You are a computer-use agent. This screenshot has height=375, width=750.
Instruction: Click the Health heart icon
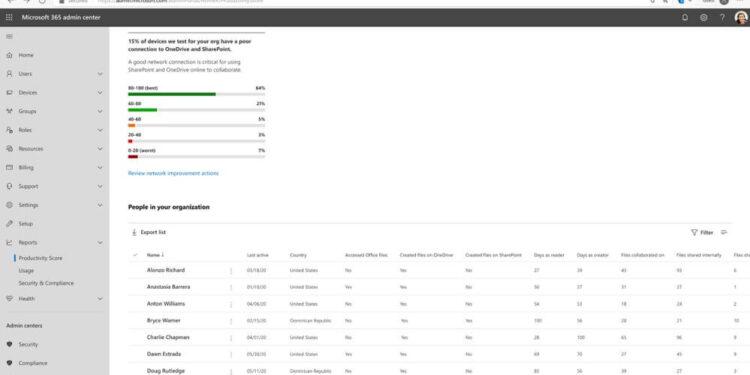9,298
